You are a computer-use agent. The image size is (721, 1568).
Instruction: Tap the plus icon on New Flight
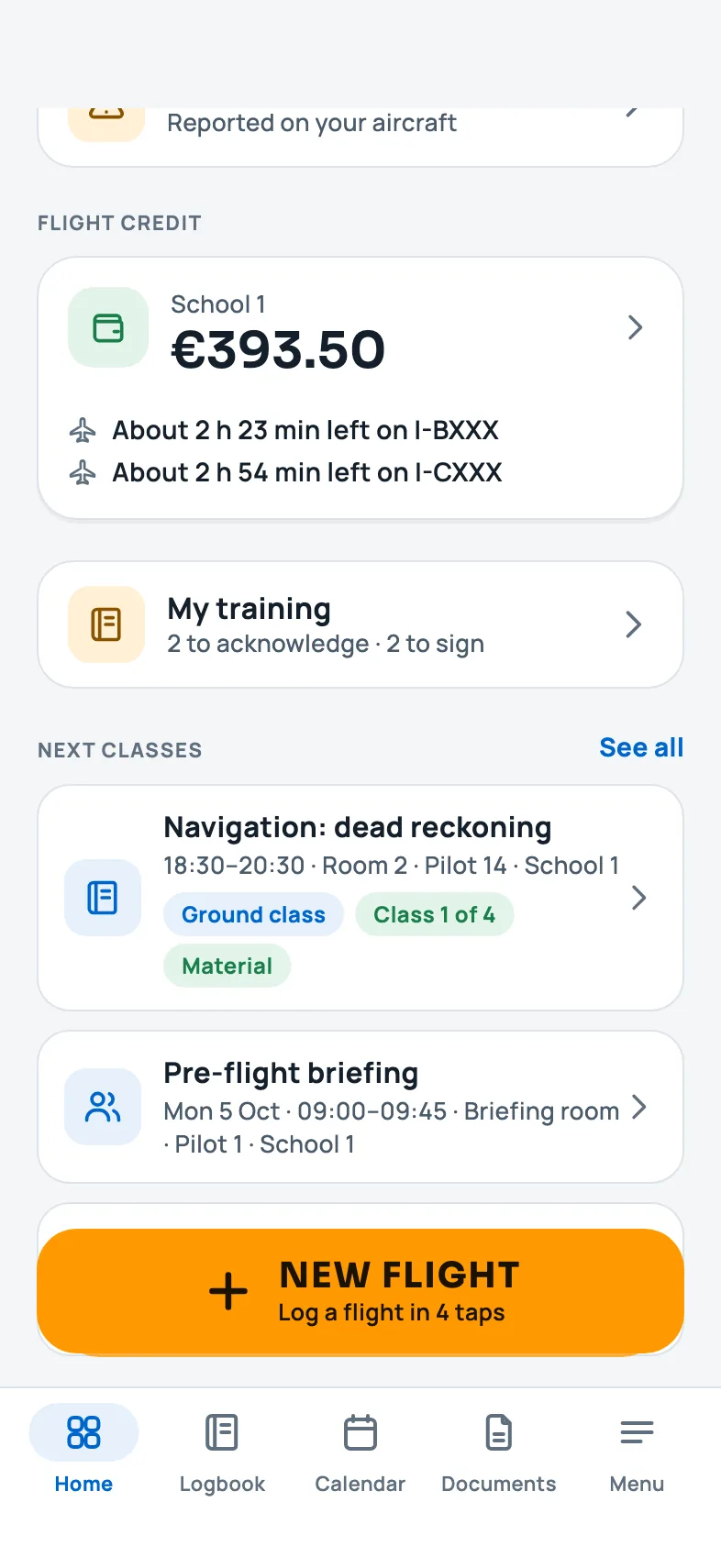coord(228,1291)
